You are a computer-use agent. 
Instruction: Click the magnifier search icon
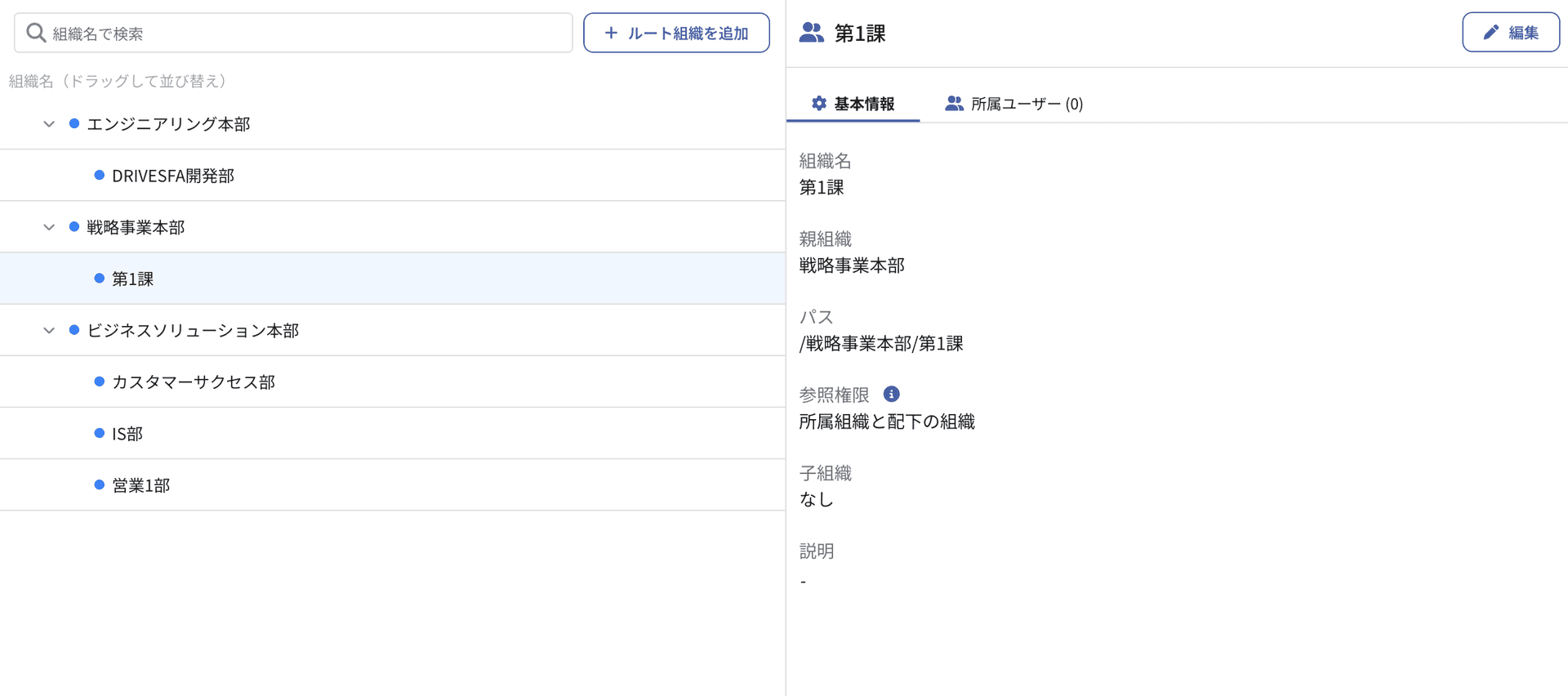36,33
